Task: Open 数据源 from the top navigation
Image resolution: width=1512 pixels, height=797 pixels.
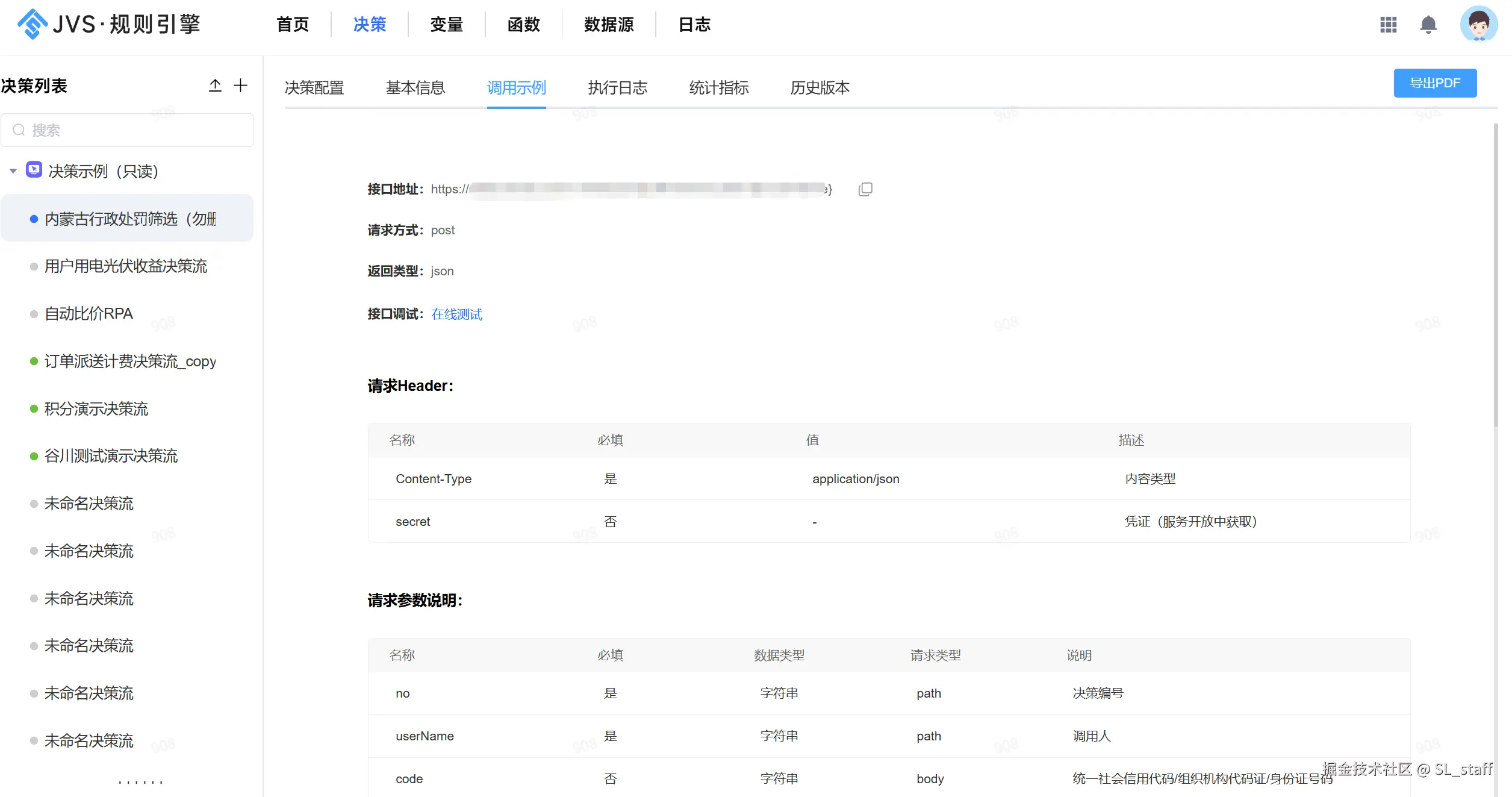Action: pyautogui.click(x=609, y=25)
